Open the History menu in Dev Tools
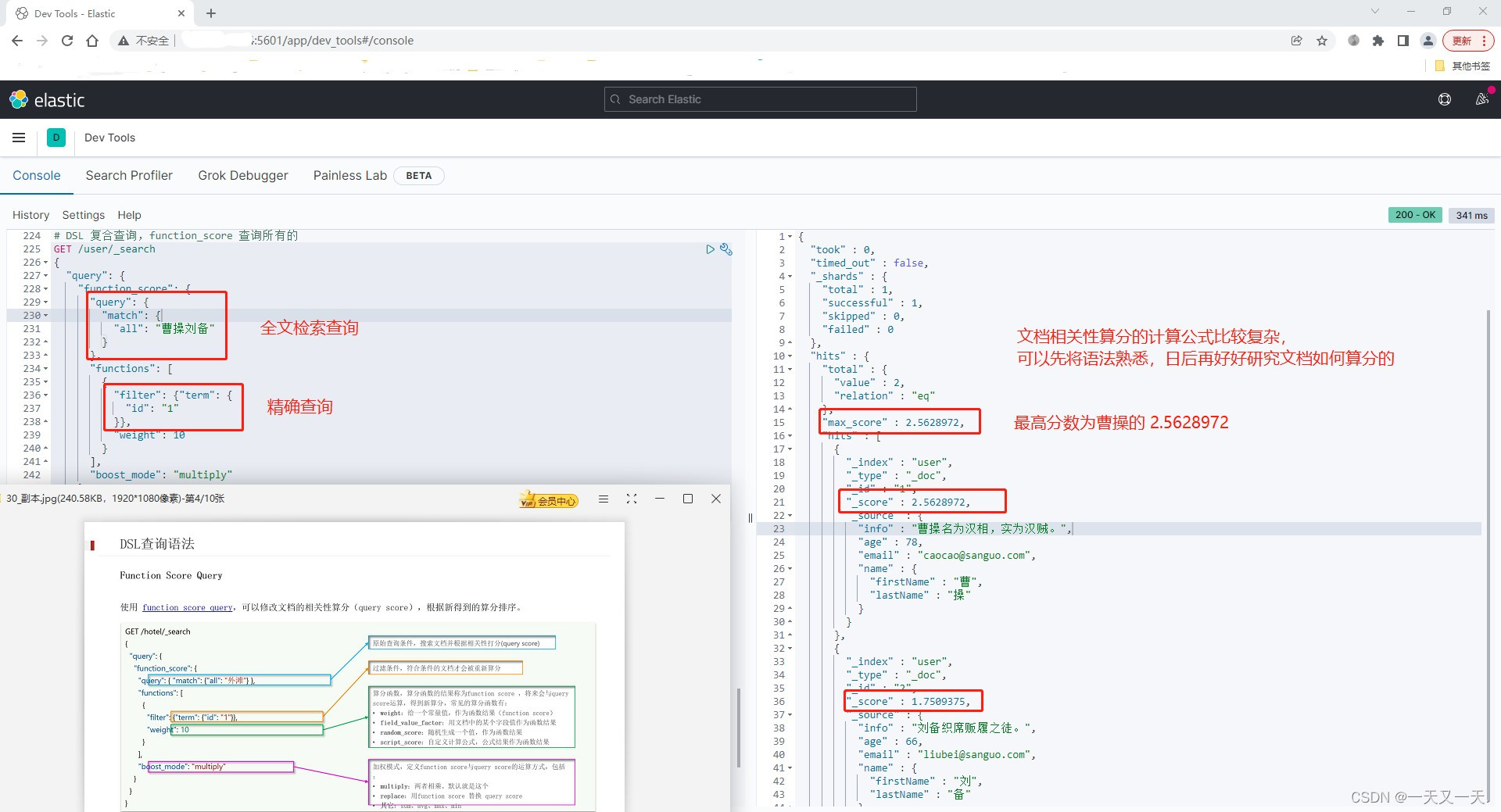 (31, 215)
